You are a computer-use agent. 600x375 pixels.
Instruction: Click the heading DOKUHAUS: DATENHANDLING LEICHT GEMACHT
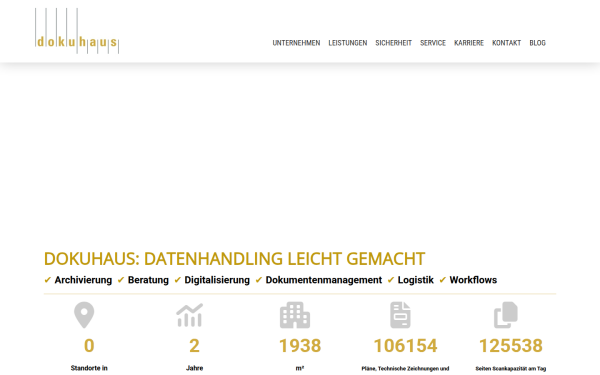tap(234, 259)
